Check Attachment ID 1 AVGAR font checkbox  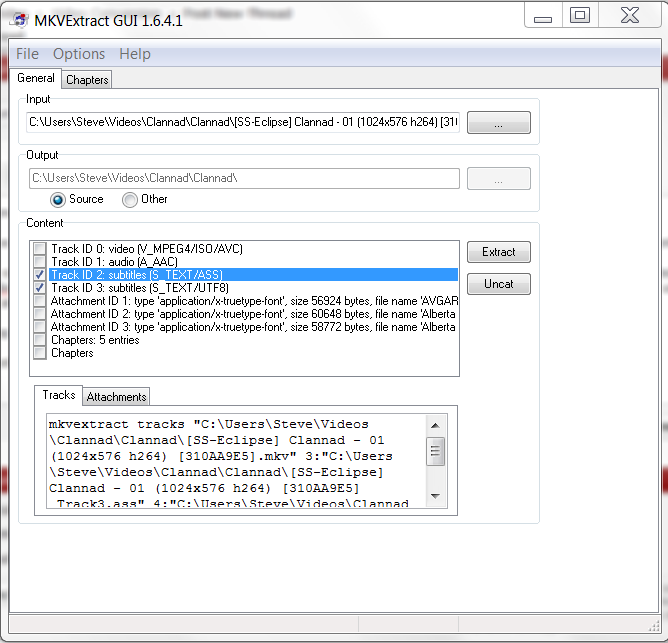pos(40,301)
